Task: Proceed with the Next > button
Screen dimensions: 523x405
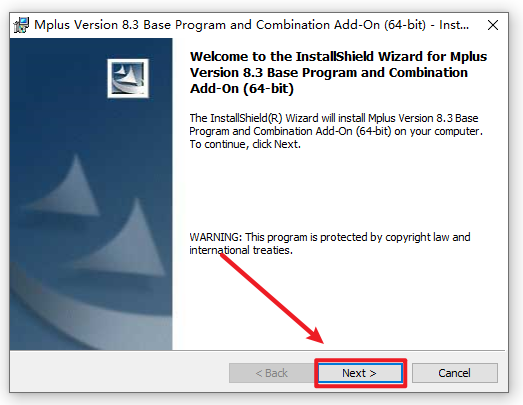Action: pos(360,373)
